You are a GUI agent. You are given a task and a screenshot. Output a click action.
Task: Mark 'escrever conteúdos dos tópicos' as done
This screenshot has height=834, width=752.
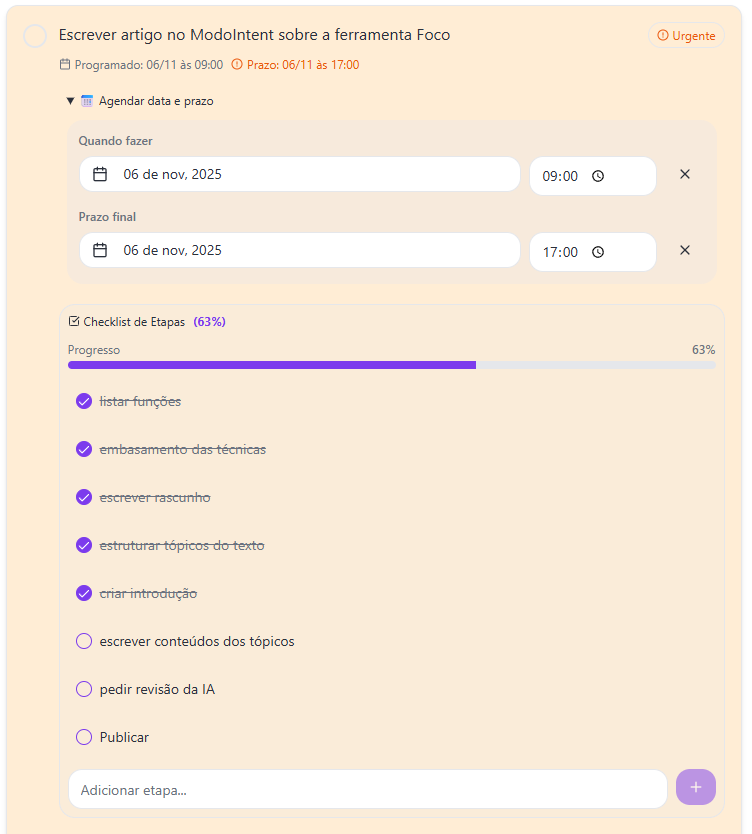coord(84,641)
